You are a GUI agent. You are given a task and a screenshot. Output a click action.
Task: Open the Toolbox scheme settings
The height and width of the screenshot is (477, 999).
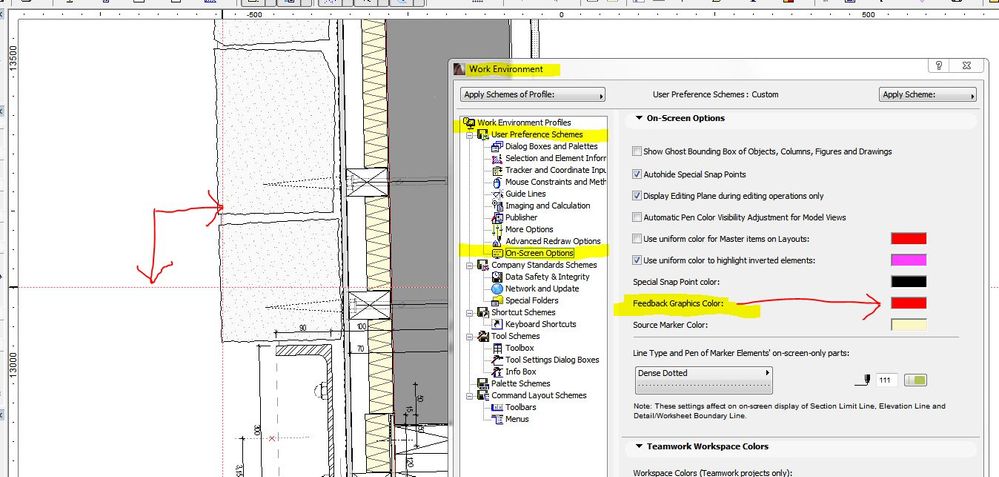pos(520,348)
